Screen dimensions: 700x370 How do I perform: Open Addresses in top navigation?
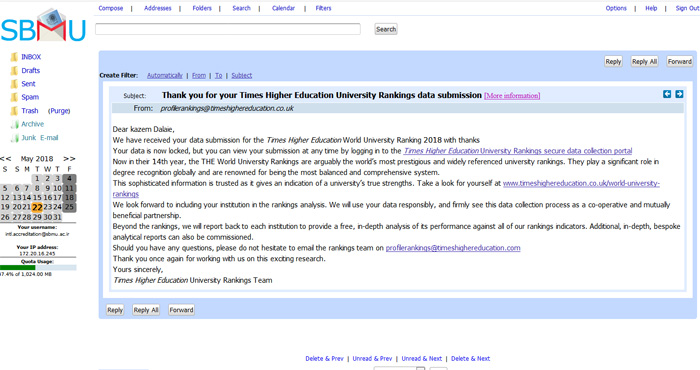[158, 8]
